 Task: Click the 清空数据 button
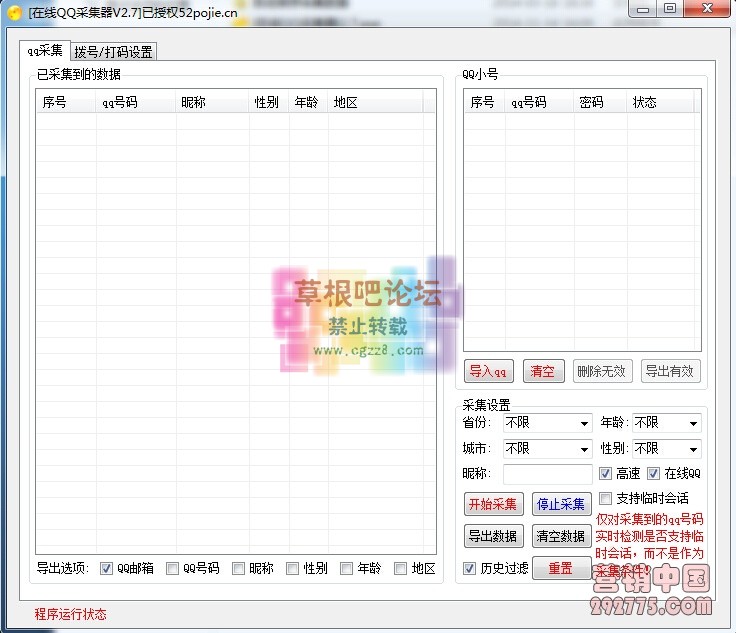tap(561, 536)
